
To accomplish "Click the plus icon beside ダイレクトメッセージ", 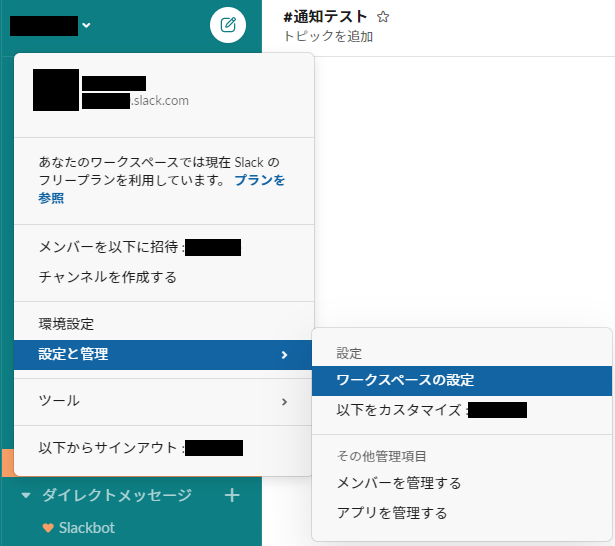I will tap(232, 495).
